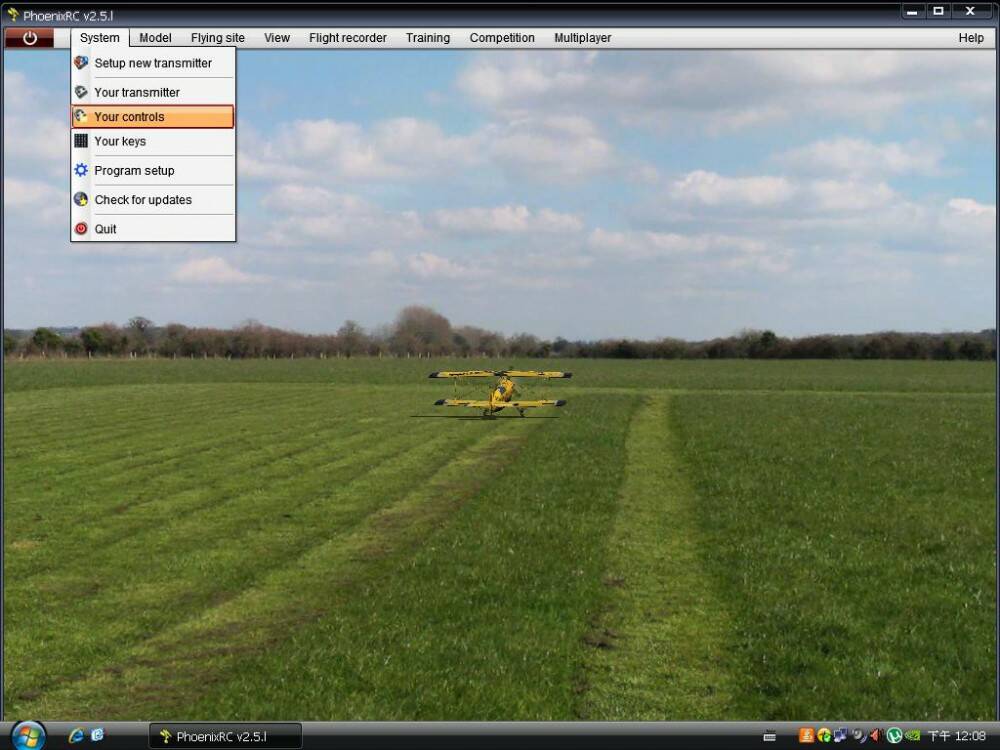Click the Program setup gear icon
The height and width of the screenshot is (750, 1000).
pyautogui.click(x=81, y=170)
